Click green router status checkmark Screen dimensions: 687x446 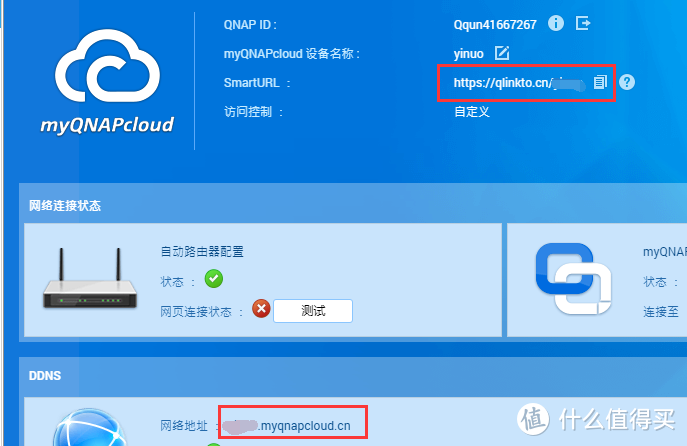tap(214, 279)
